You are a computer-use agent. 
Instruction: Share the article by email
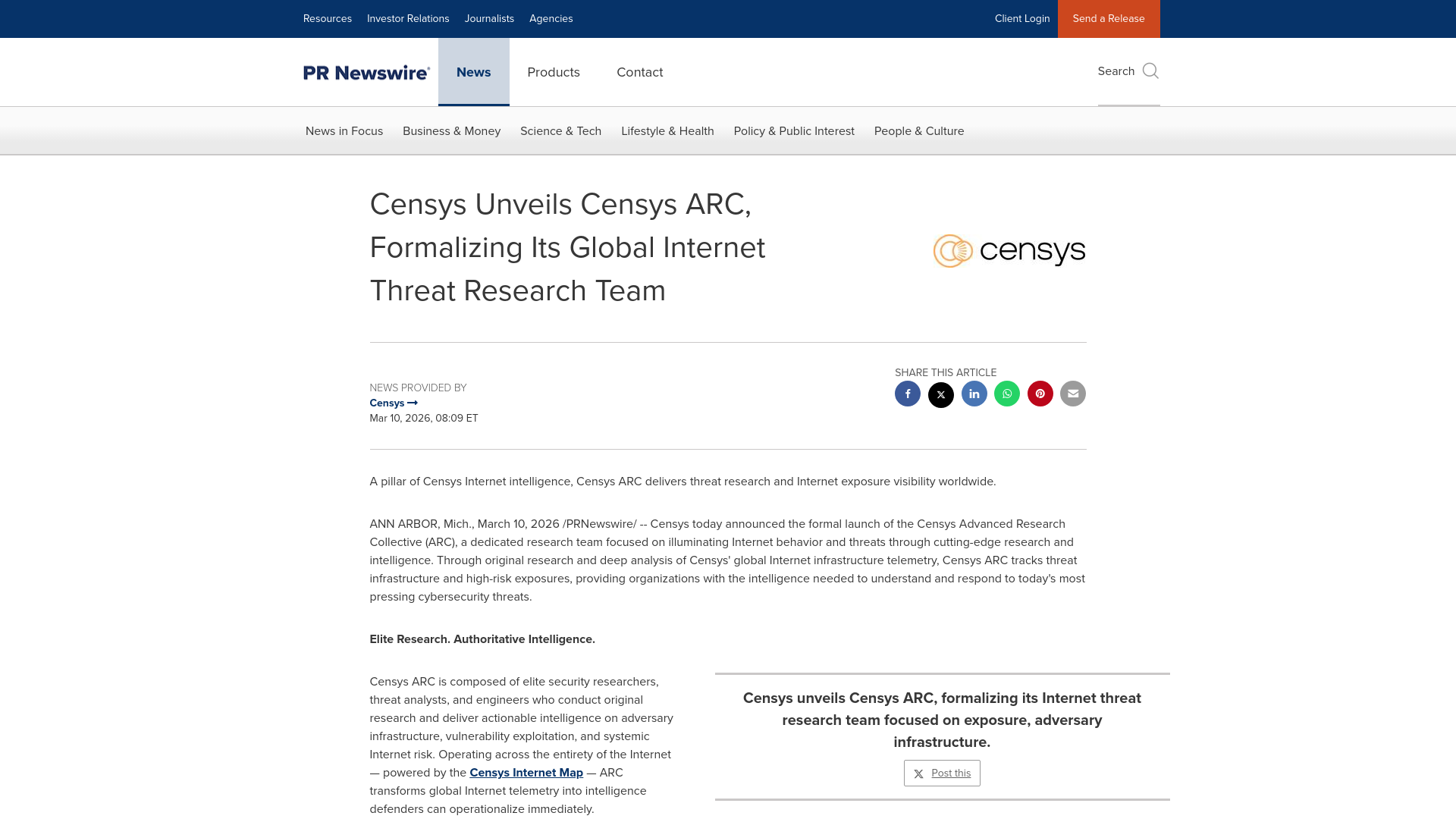pos(1072,394)
